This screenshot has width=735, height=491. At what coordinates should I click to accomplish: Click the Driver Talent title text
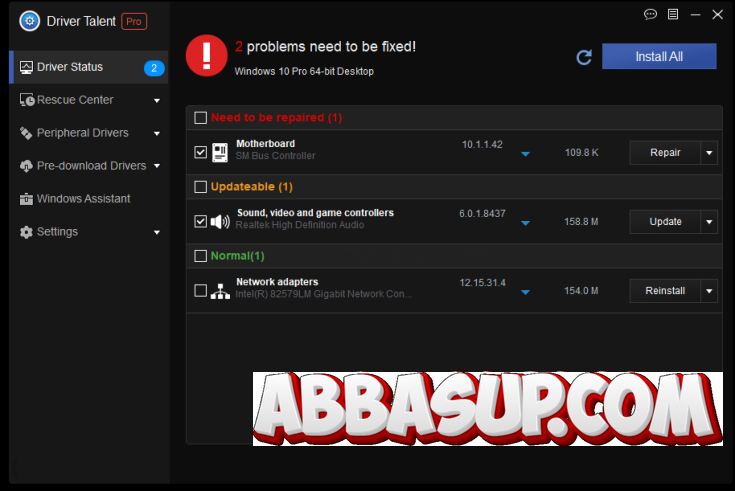click(x=81, y=22)
